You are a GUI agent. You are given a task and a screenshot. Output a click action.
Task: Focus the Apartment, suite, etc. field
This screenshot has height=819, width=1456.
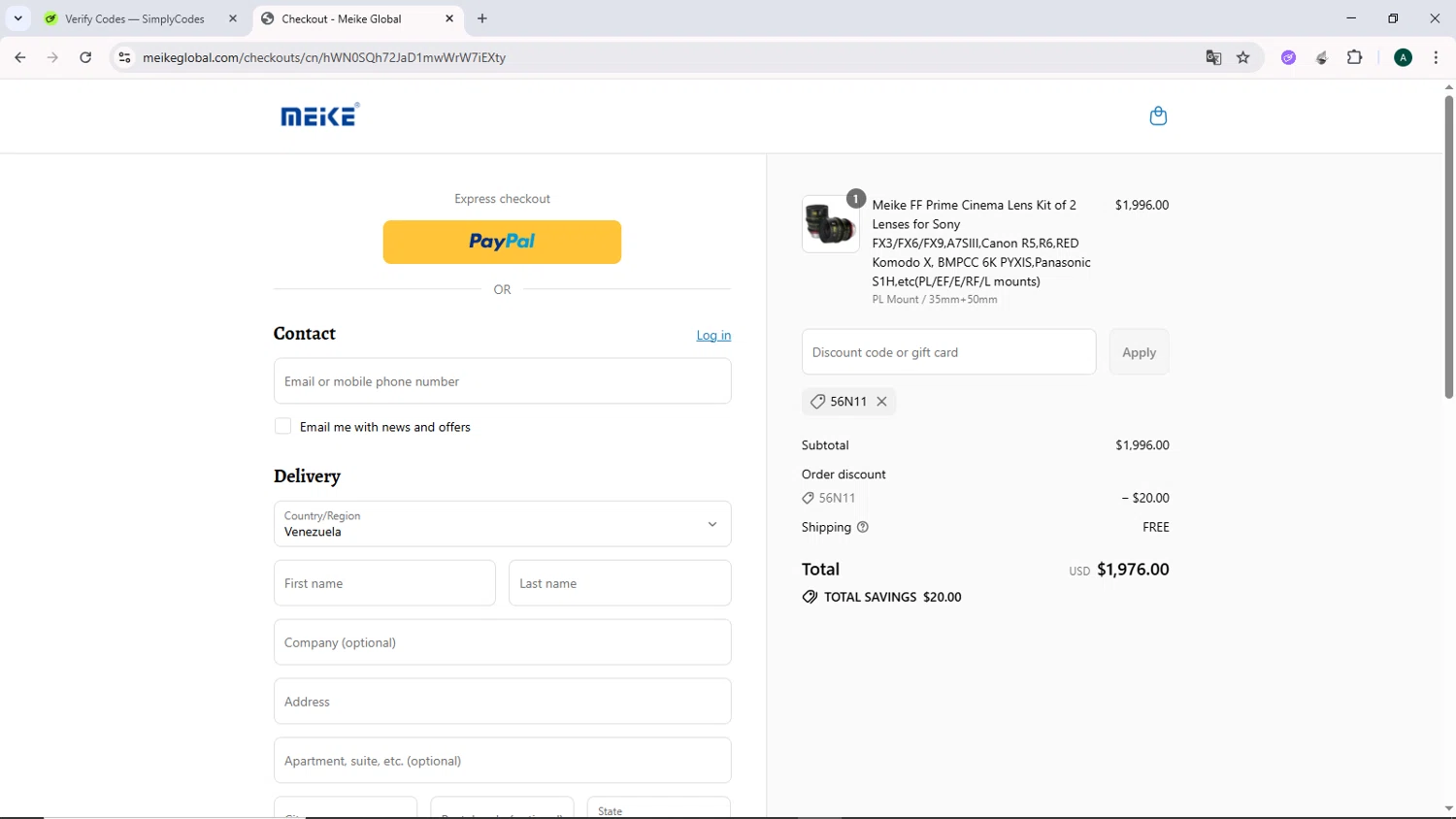point(502,761)
